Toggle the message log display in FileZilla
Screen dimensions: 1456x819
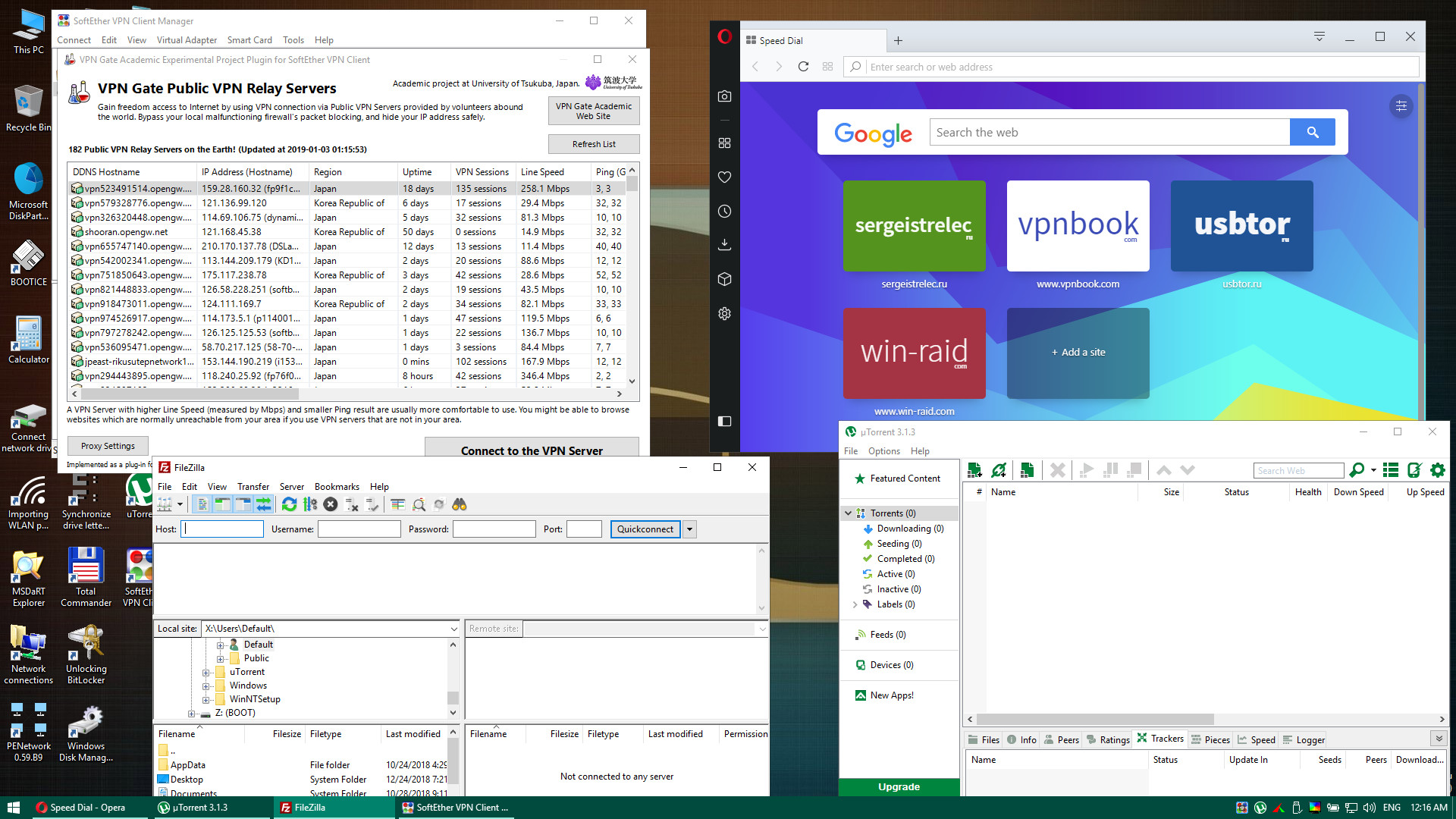(x=202, y=504)
